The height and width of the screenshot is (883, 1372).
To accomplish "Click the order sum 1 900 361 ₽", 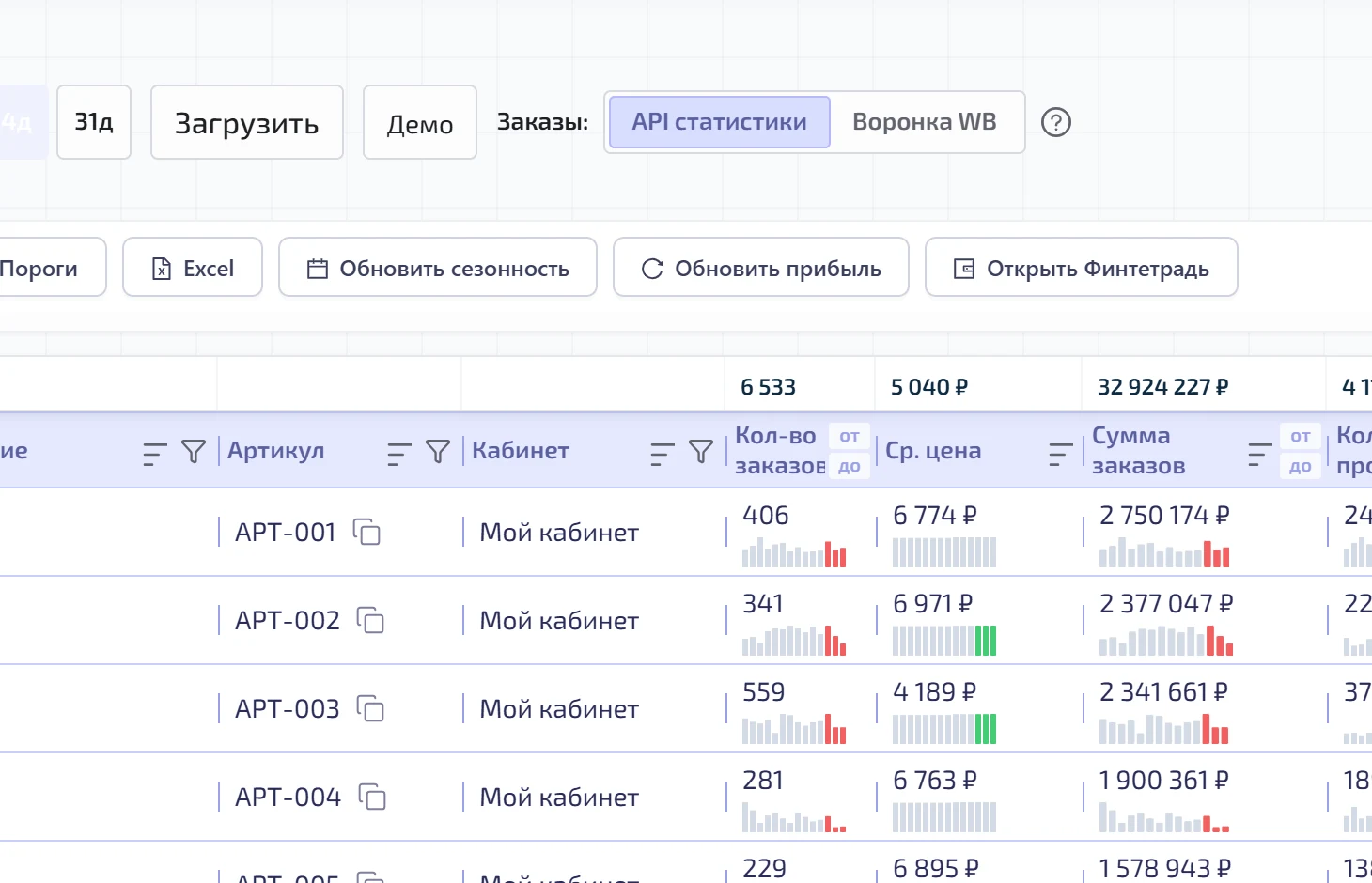I will coord(1164,781).
